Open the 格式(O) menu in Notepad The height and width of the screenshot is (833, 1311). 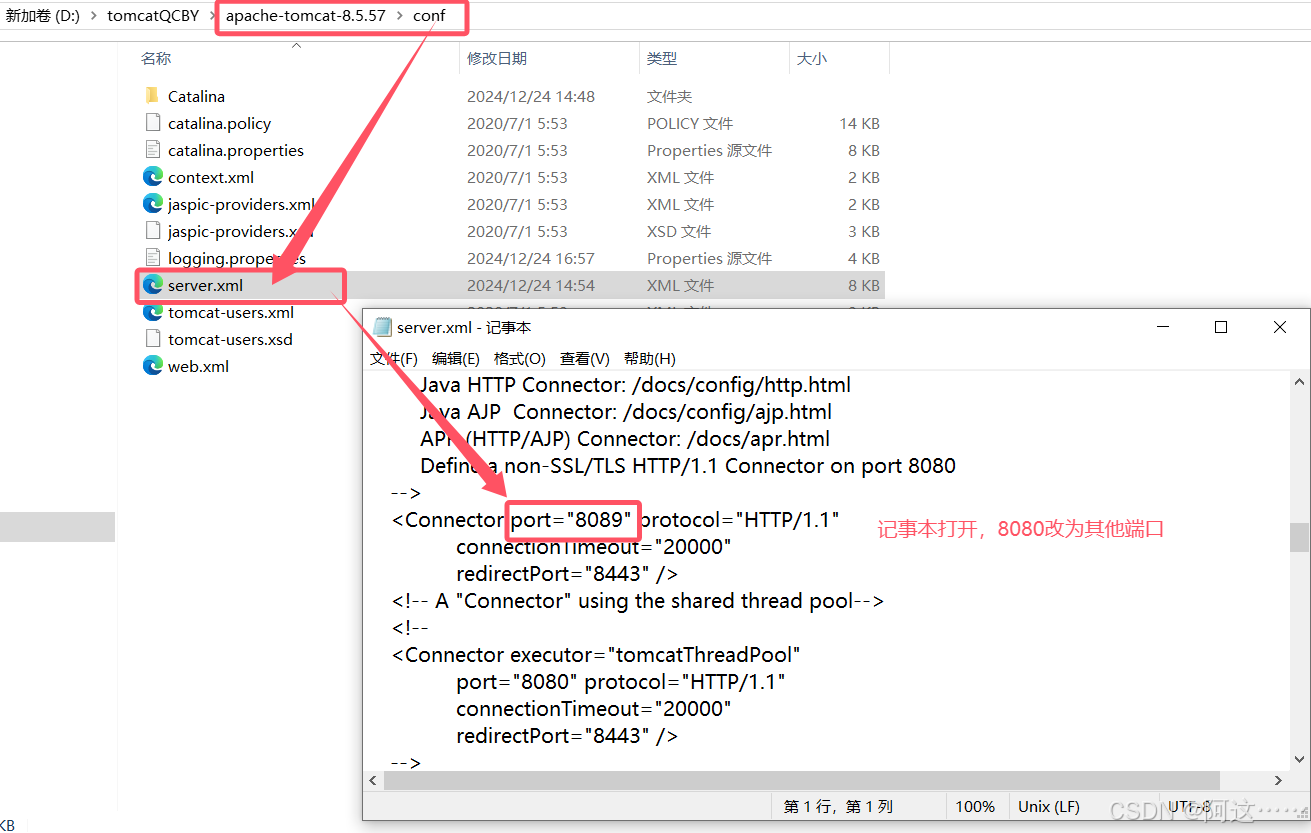518,358
